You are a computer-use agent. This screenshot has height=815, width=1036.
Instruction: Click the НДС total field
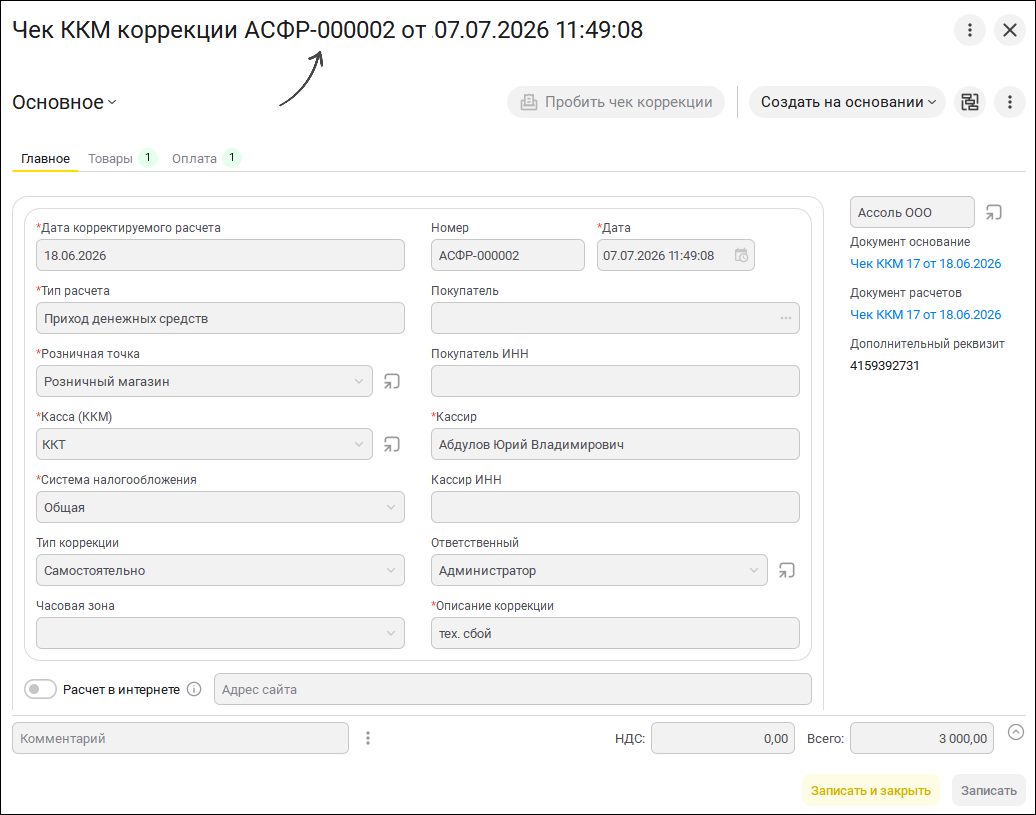tap(723, 738)
